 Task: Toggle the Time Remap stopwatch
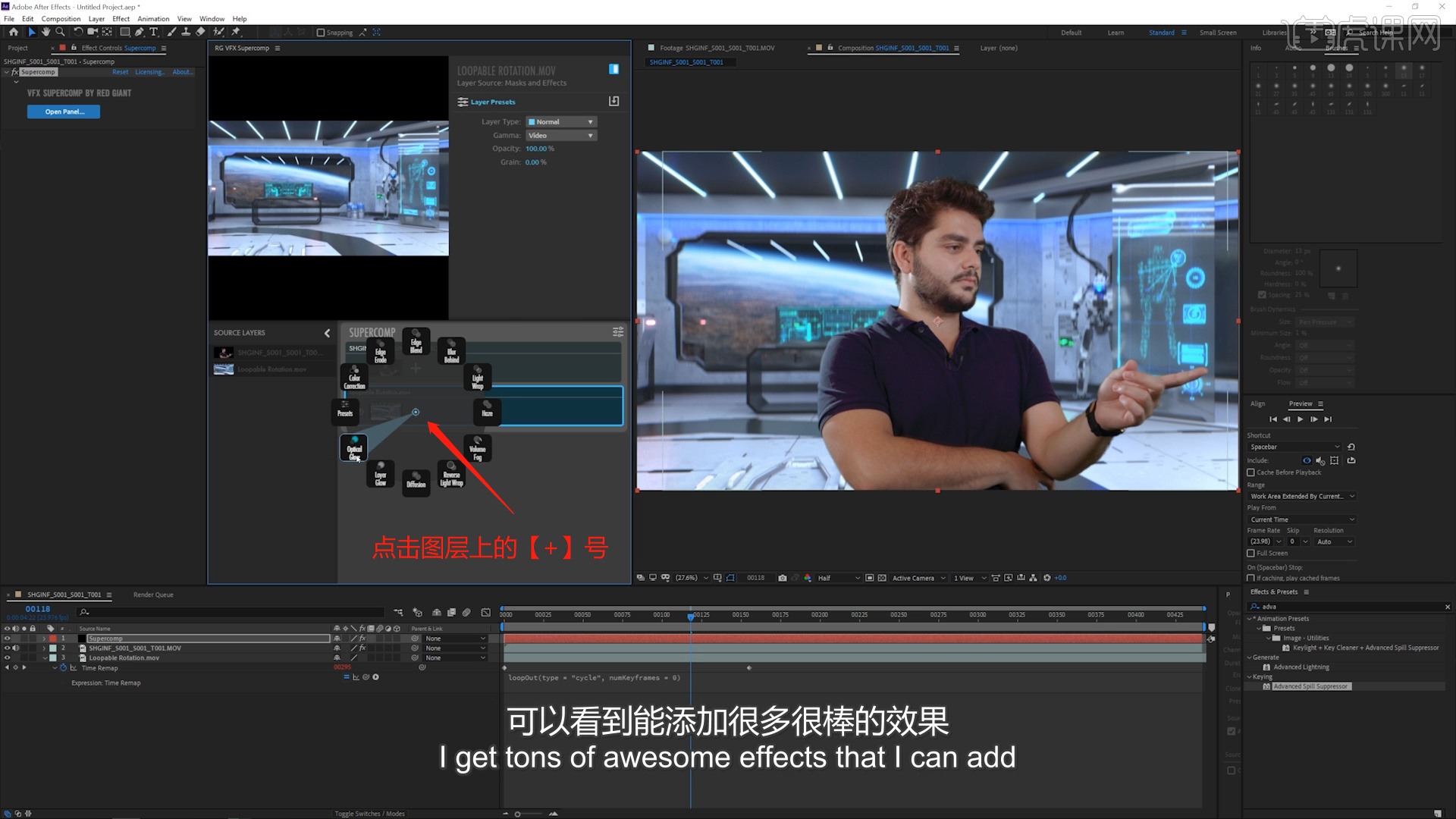pos(64,668)
